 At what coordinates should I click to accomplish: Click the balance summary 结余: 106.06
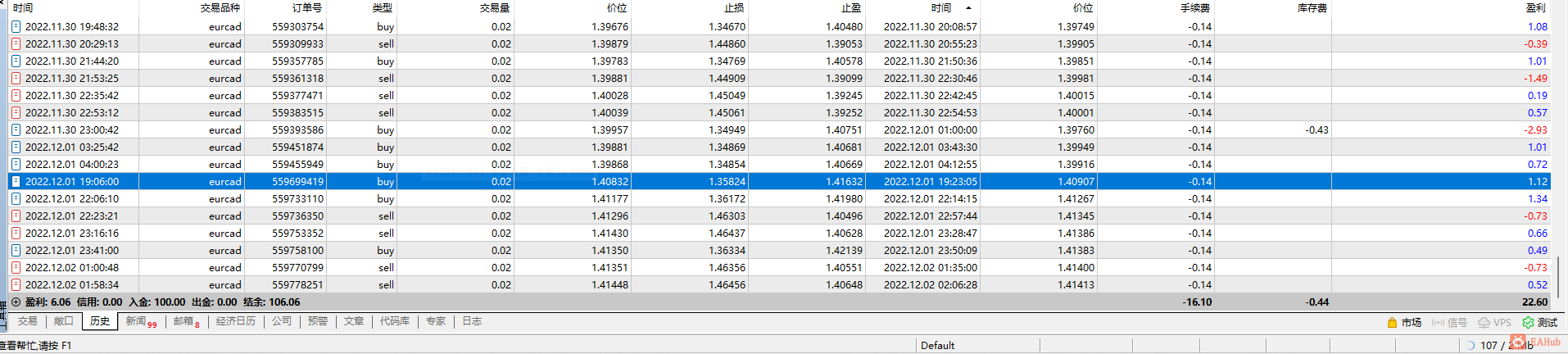272,302
